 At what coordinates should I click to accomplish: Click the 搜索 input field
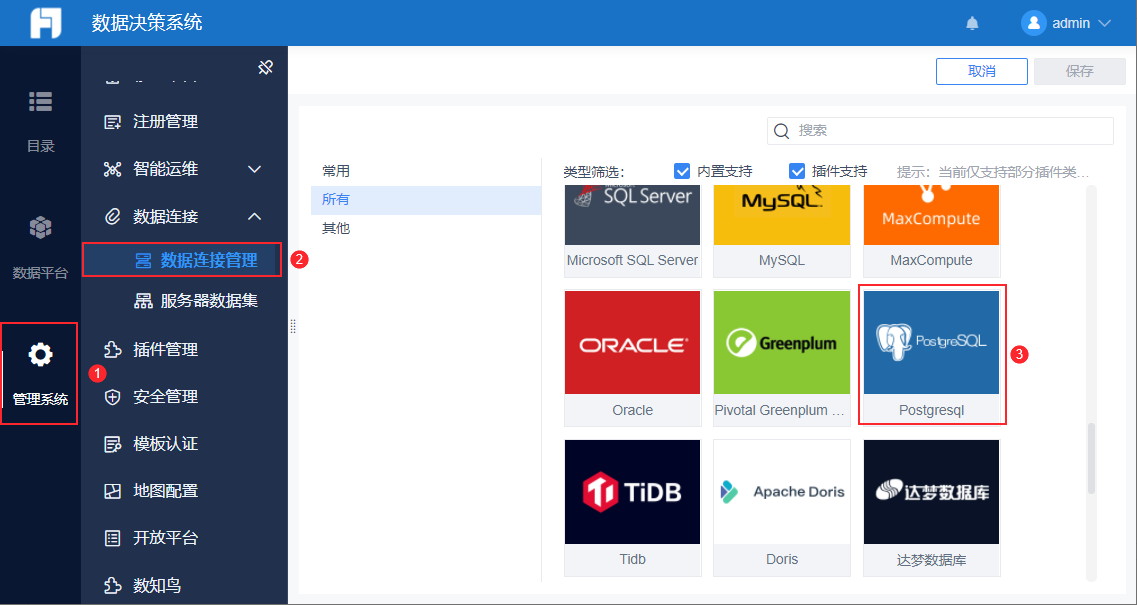click(x=940, y=131)
